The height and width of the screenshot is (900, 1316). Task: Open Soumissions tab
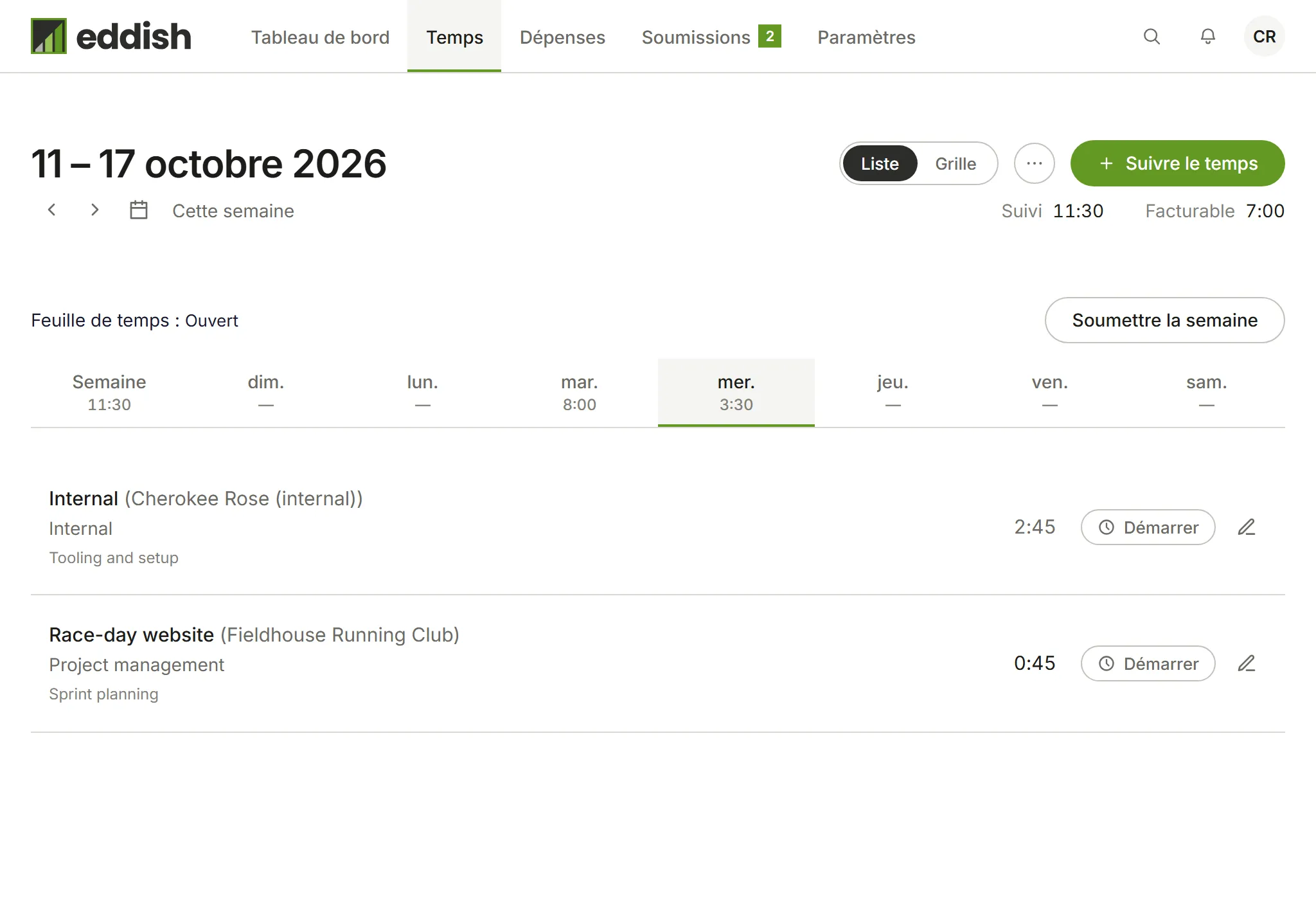pyautogui.click(x=711, y=37)
